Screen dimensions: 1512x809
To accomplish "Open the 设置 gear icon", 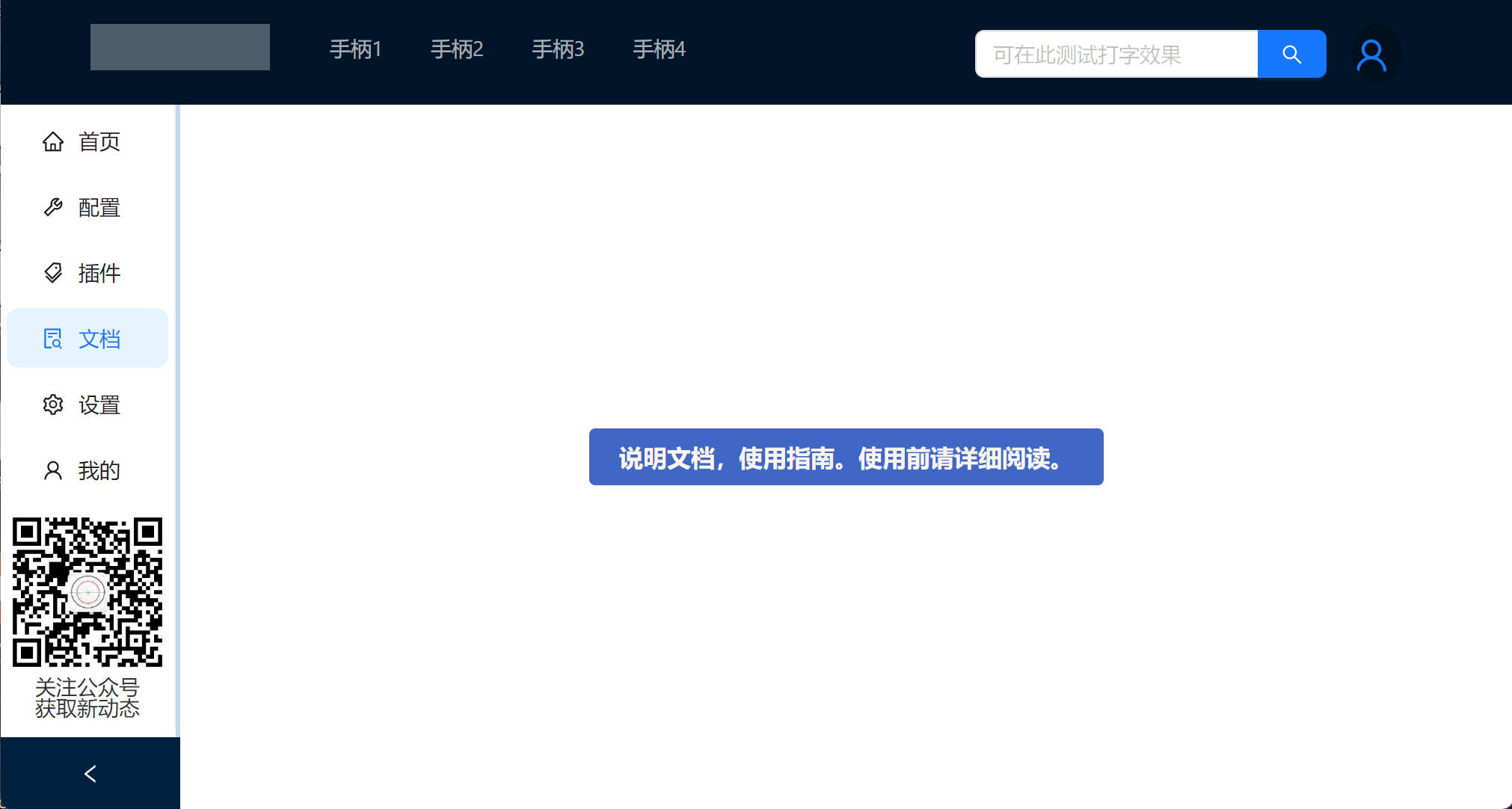I will (x=52, y=404).
